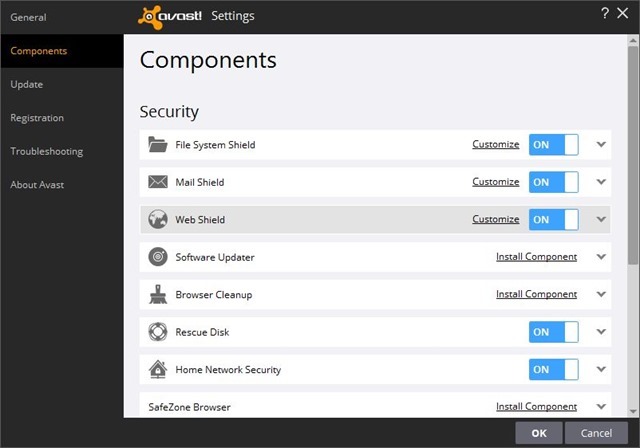Image resolution: width=640 pixels, height=448 pixels.
Task: Open help with the question mark icon
Action: point(604,13)
